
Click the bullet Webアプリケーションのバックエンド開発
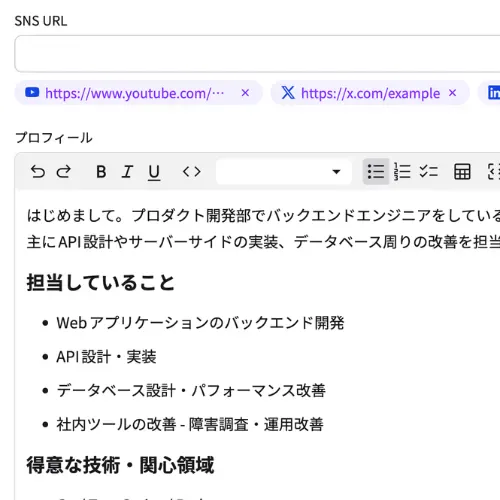(x=200, y=323)
